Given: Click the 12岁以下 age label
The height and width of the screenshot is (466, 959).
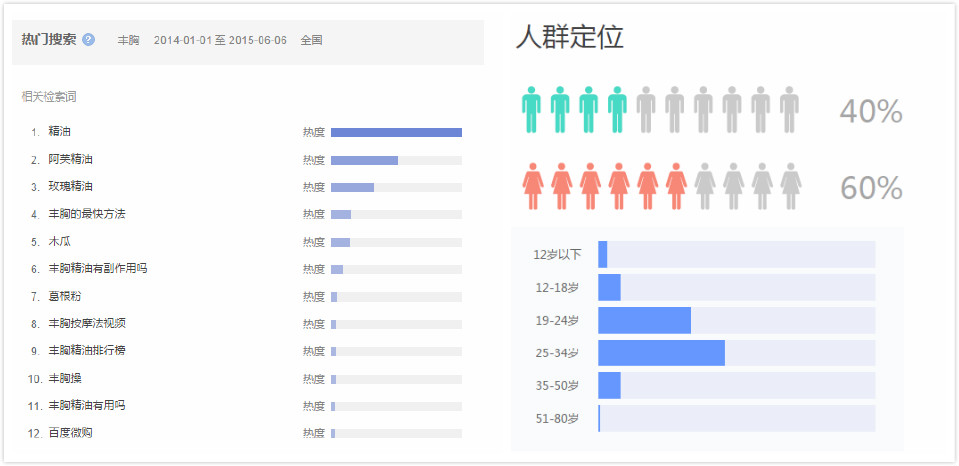Looking at the screenshot, I should 557,254.
